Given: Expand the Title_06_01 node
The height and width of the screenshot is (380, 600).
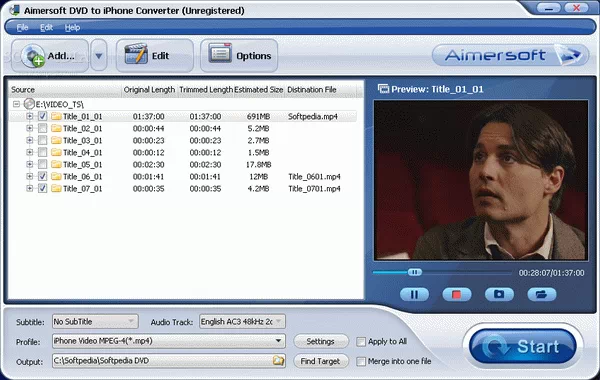Looking at the screenshot, I should coord(29,176).
